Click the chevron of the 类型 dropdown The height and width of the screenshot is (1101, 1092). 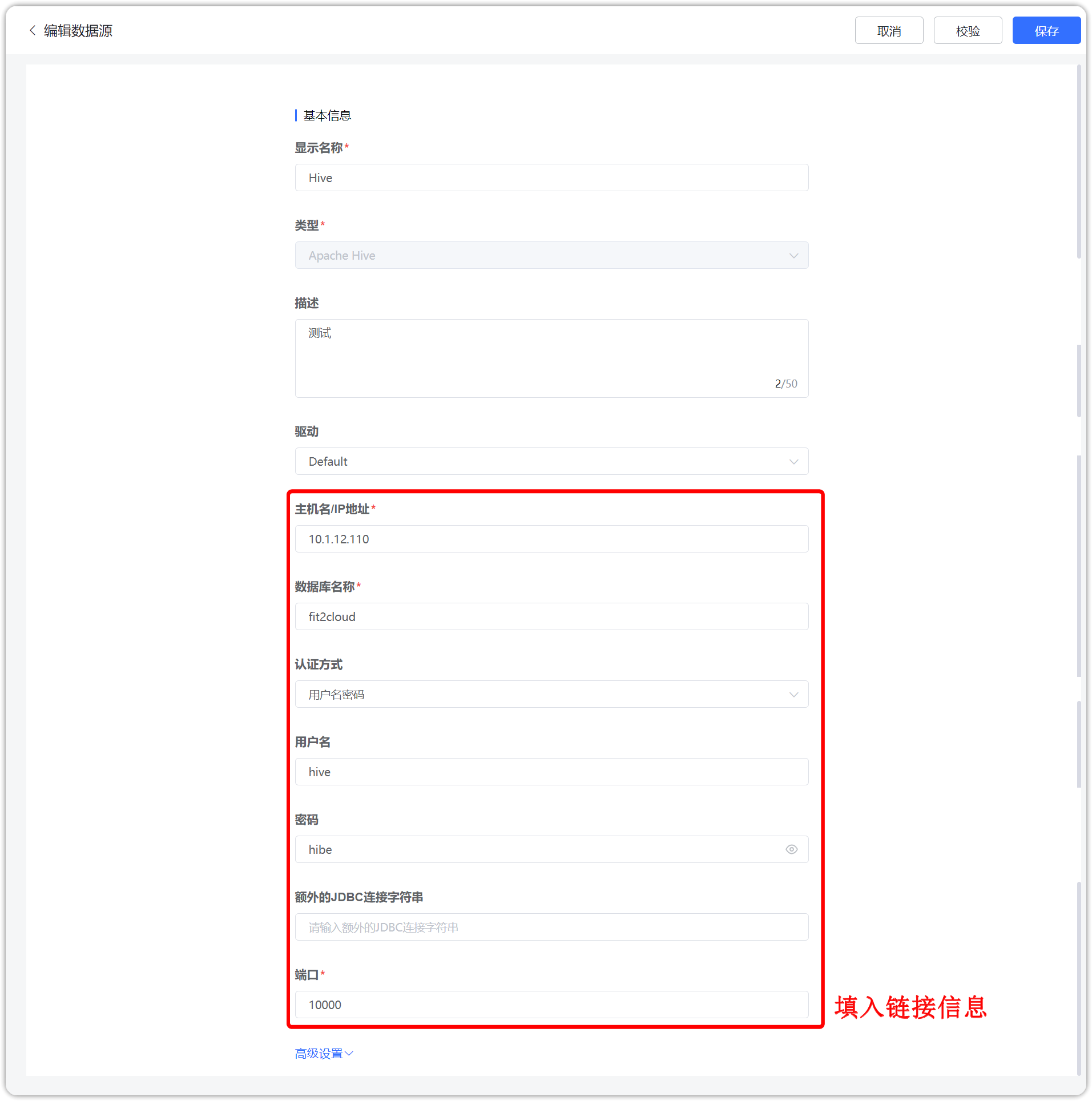tap(793, 255)
